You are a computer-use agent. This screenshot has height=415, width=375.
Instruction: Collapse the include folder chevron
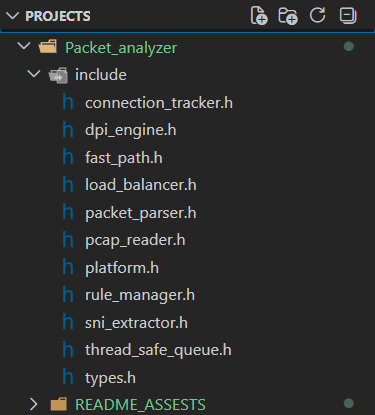pyautogui.click(x=34, y=73)
